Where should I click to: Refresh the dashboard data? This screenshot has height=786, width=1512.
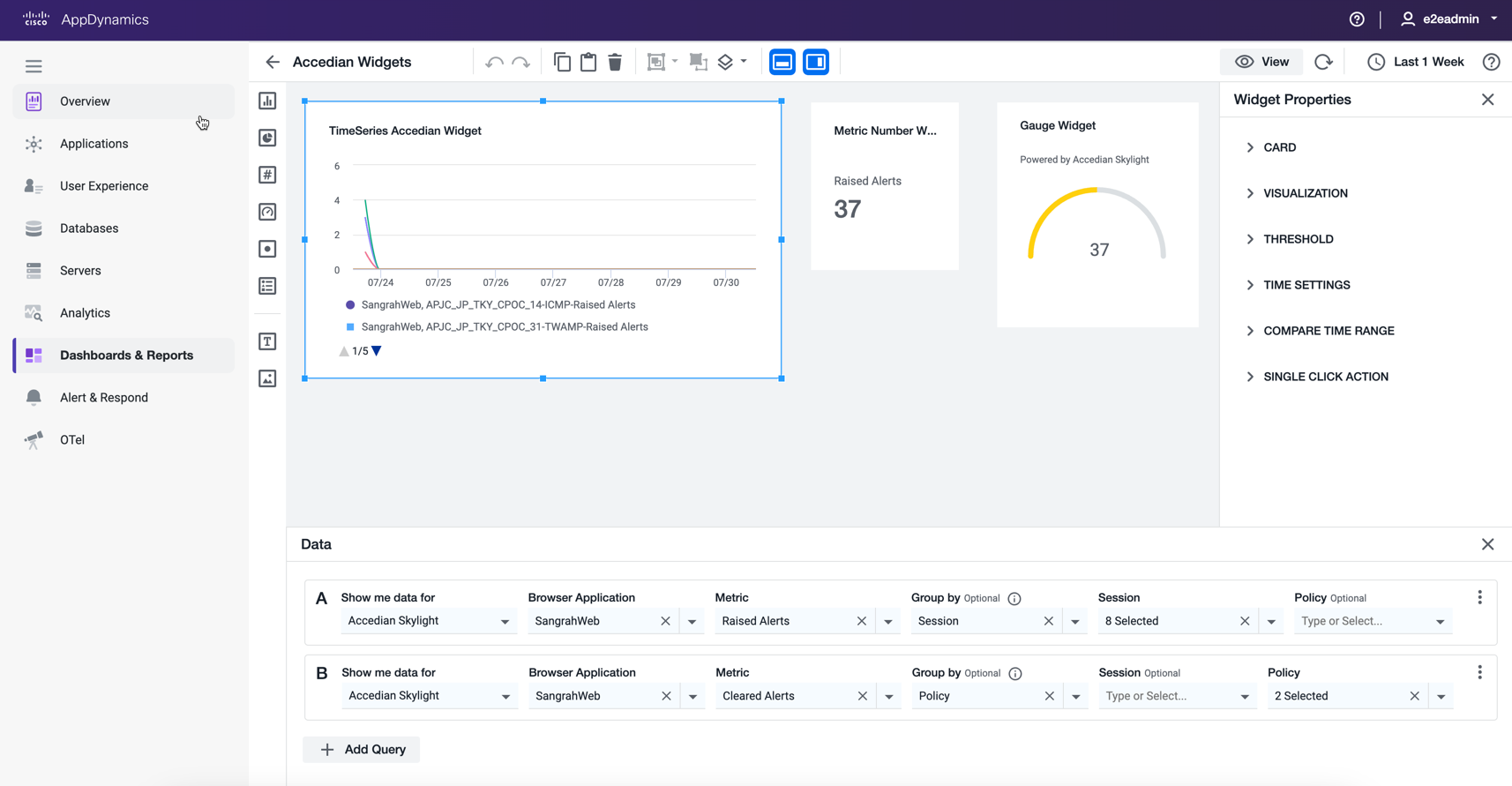1323,62
